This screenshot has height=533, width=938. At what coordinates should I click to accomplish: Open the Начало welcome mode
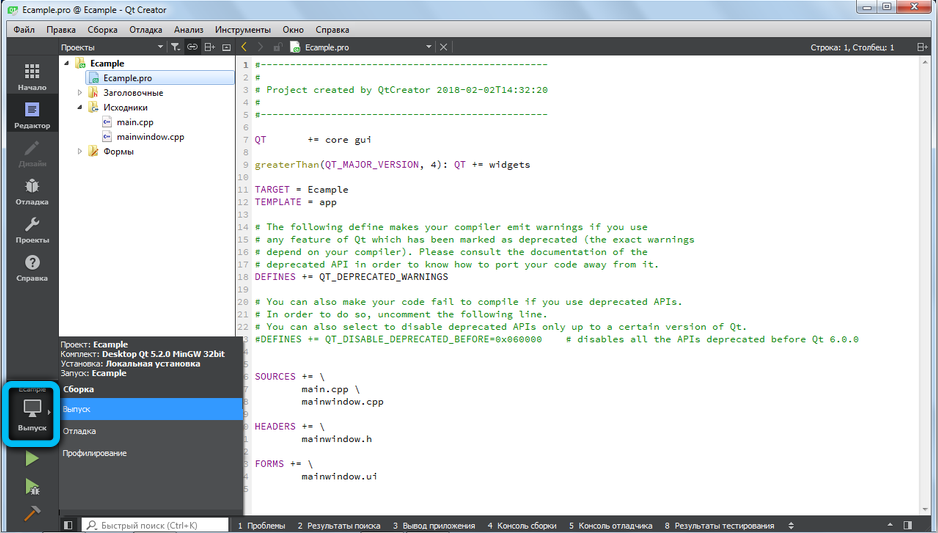click(x=31, y=77)
